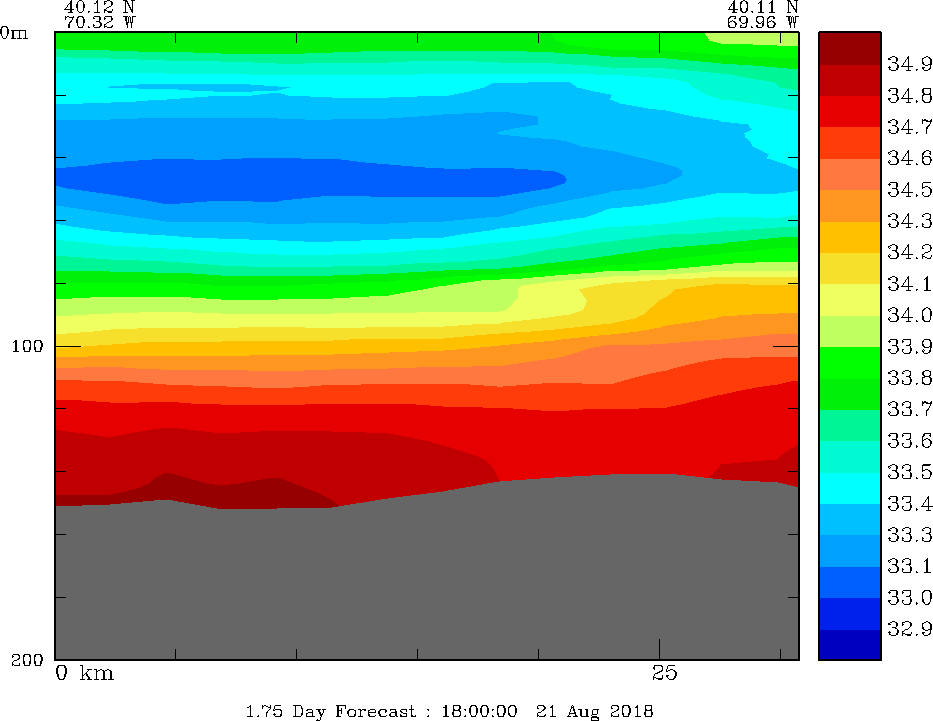Select colorbar swatch between 34.3 and 34.2

[850, 237]
